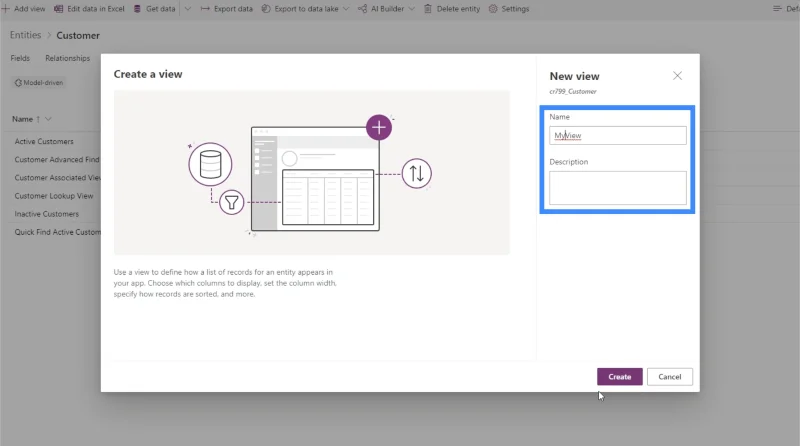800x446 pixels.
Task: Open the Active Customers view
Action: (44, 141)
